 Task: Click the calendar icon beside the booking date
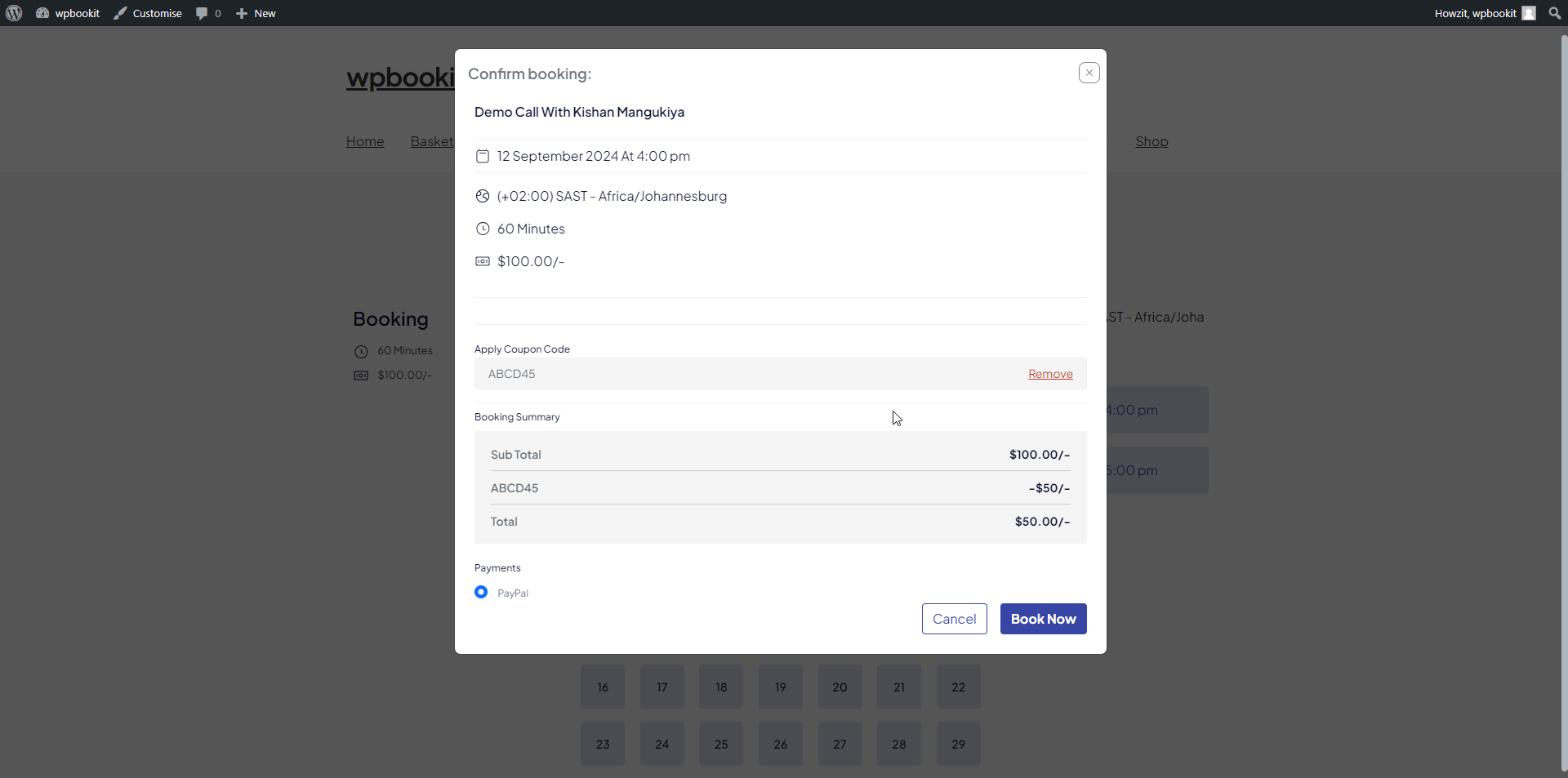pos(482,156)
